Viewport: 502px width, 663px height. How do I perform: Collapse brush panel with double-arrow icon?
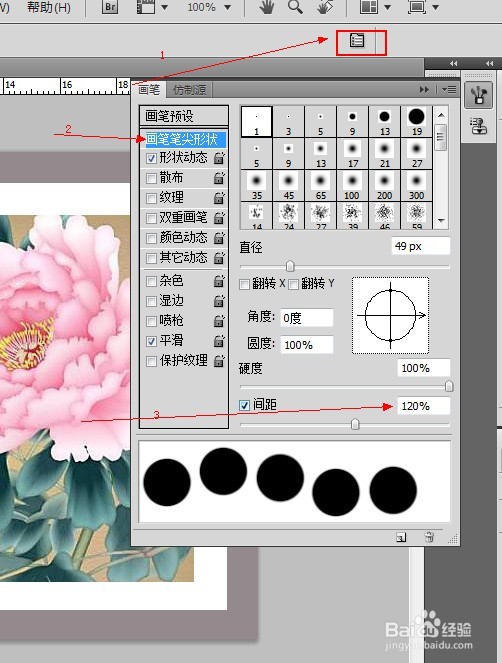[x=424, y=90]
